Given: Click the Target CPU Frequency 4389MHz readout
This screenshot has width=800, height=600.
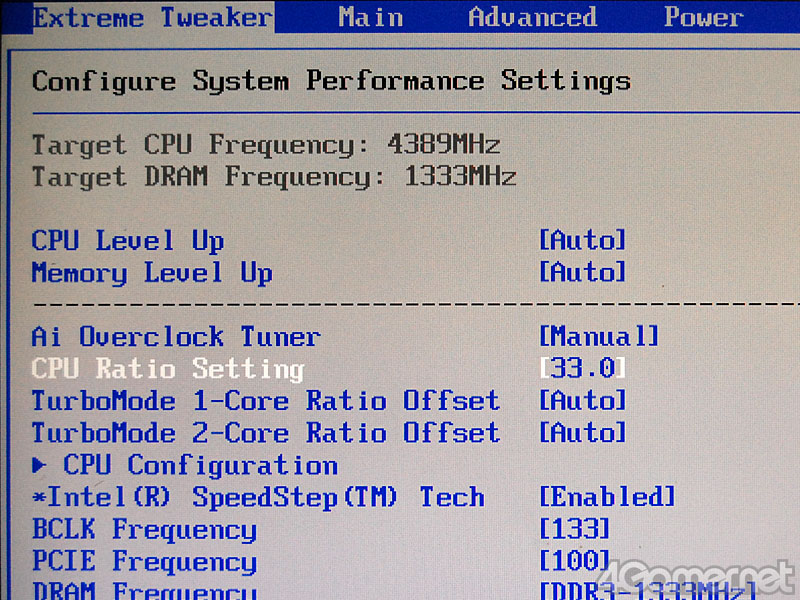Looking at the screenshot, I should [x=266, y=145].
